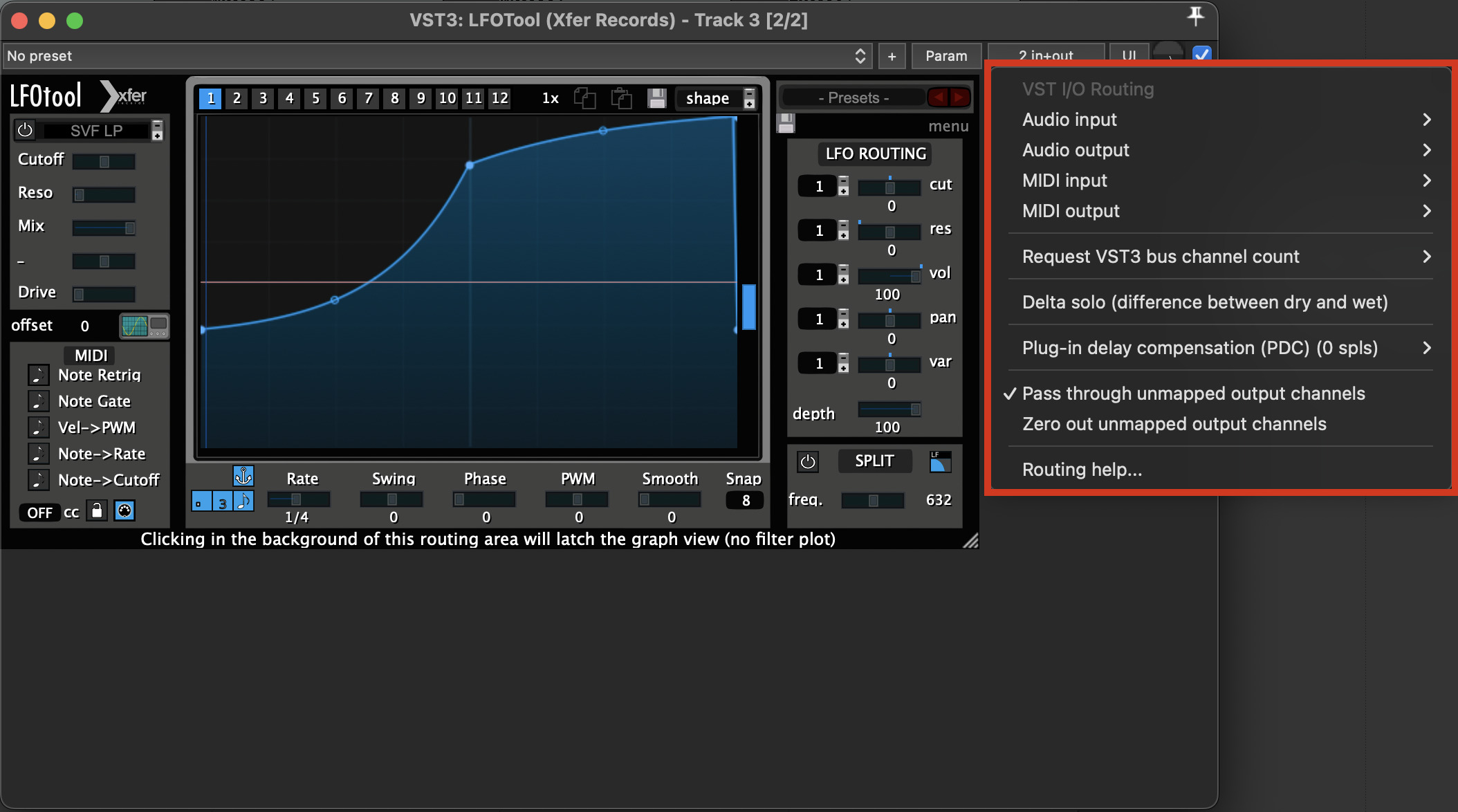Select Zero out unmapped output channels
Screen dimensions: 1458x812
(1174, 424)
